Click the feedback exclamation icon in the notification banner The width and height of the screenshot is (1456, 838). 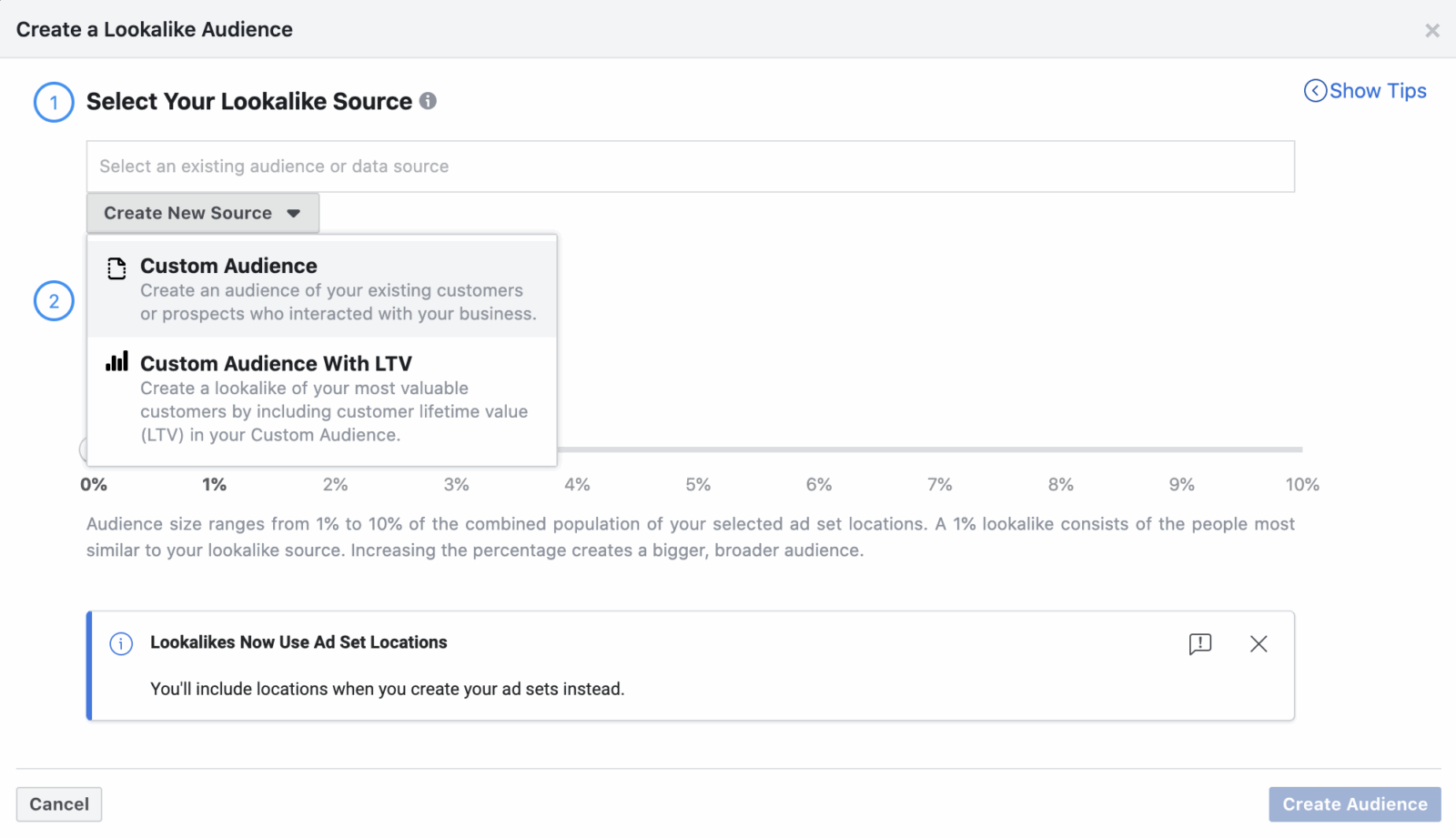[1199, 643]
